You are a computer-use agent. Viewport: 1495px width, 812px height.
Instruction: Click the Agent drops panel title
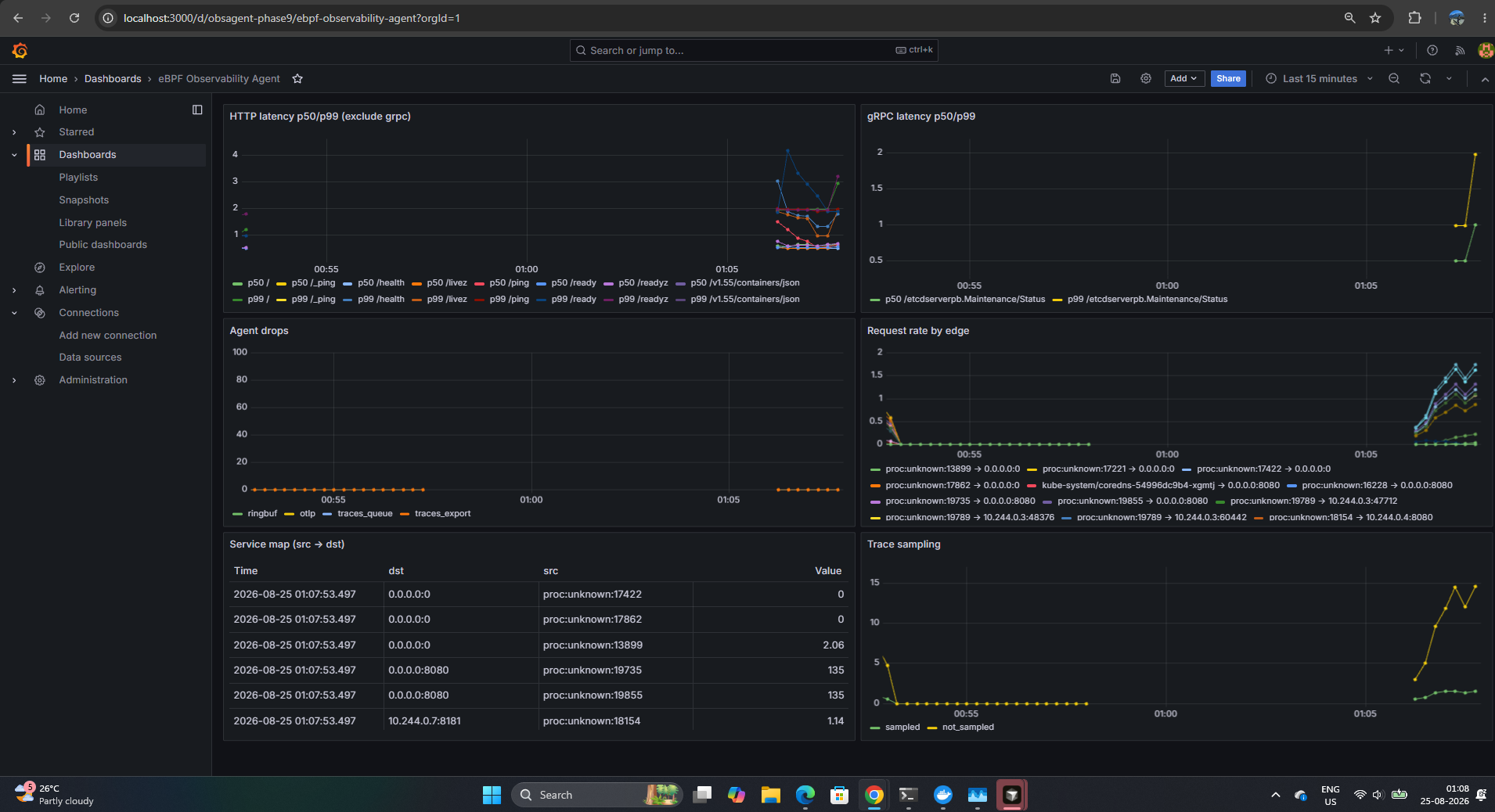259,331
